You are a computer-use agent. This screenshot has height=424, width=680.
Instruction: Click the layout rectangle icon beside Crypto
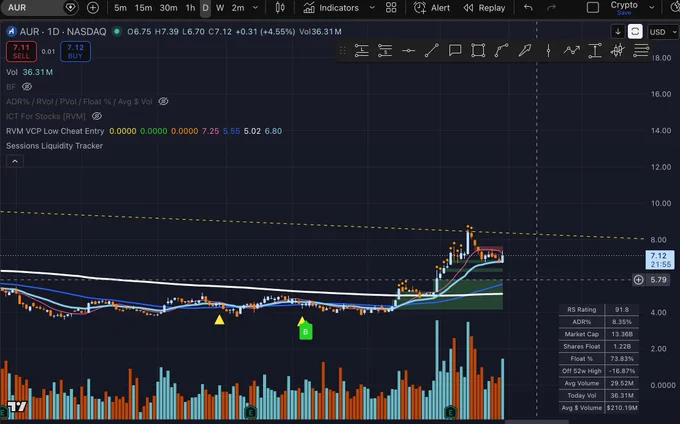click(593, 7)
